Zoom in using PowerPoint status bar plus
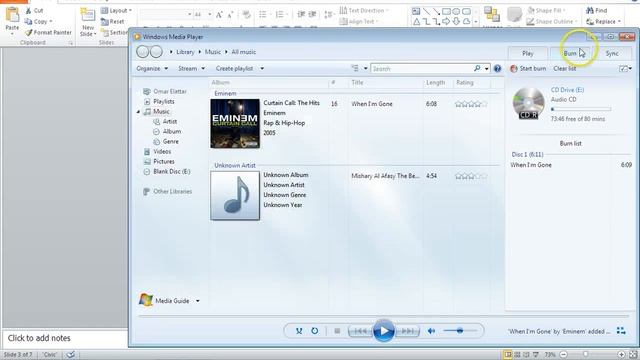The image size is (640, 360). [621, 355]
